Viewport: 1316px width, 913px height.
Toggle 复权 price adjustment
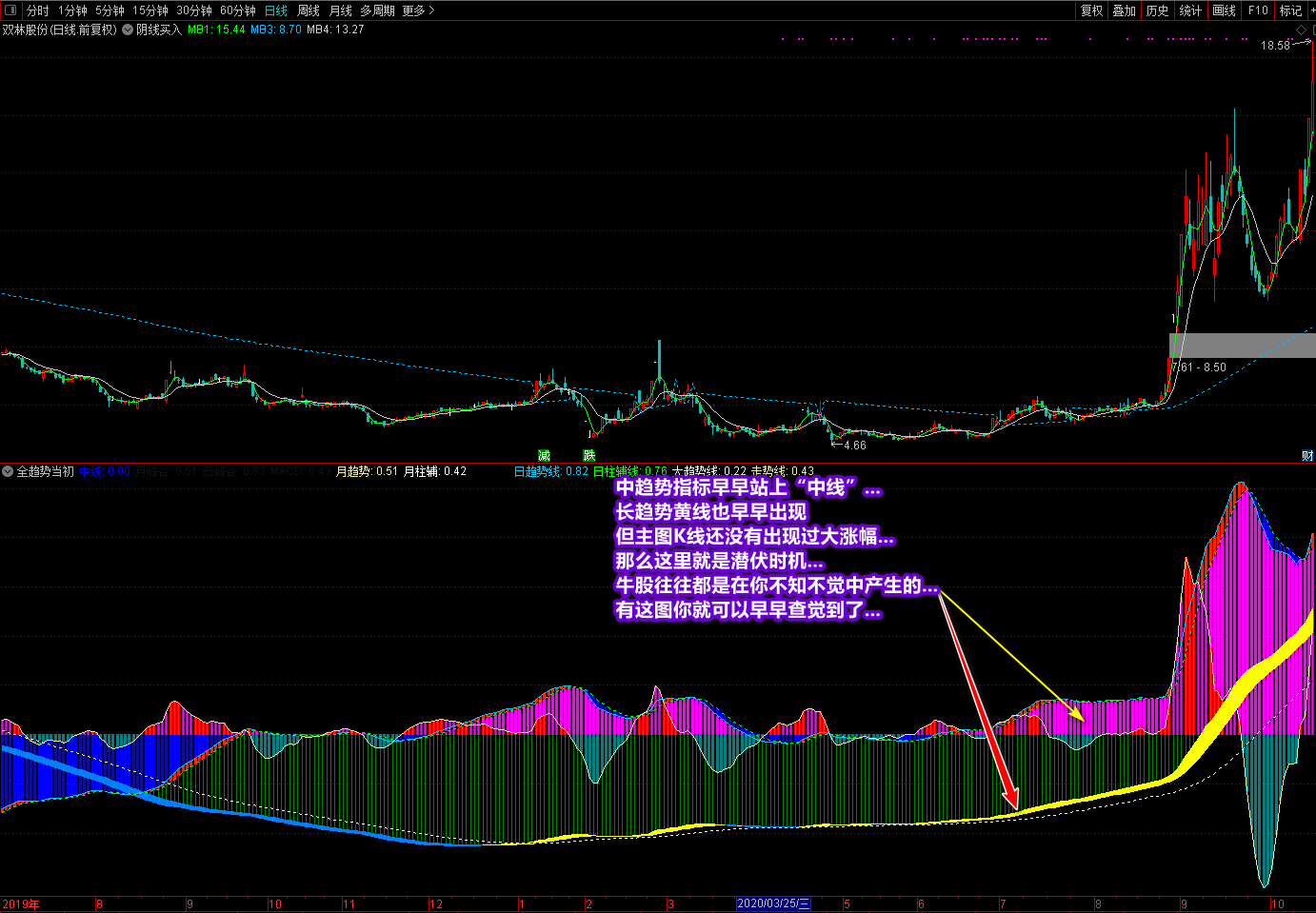tap(1091, 10)
